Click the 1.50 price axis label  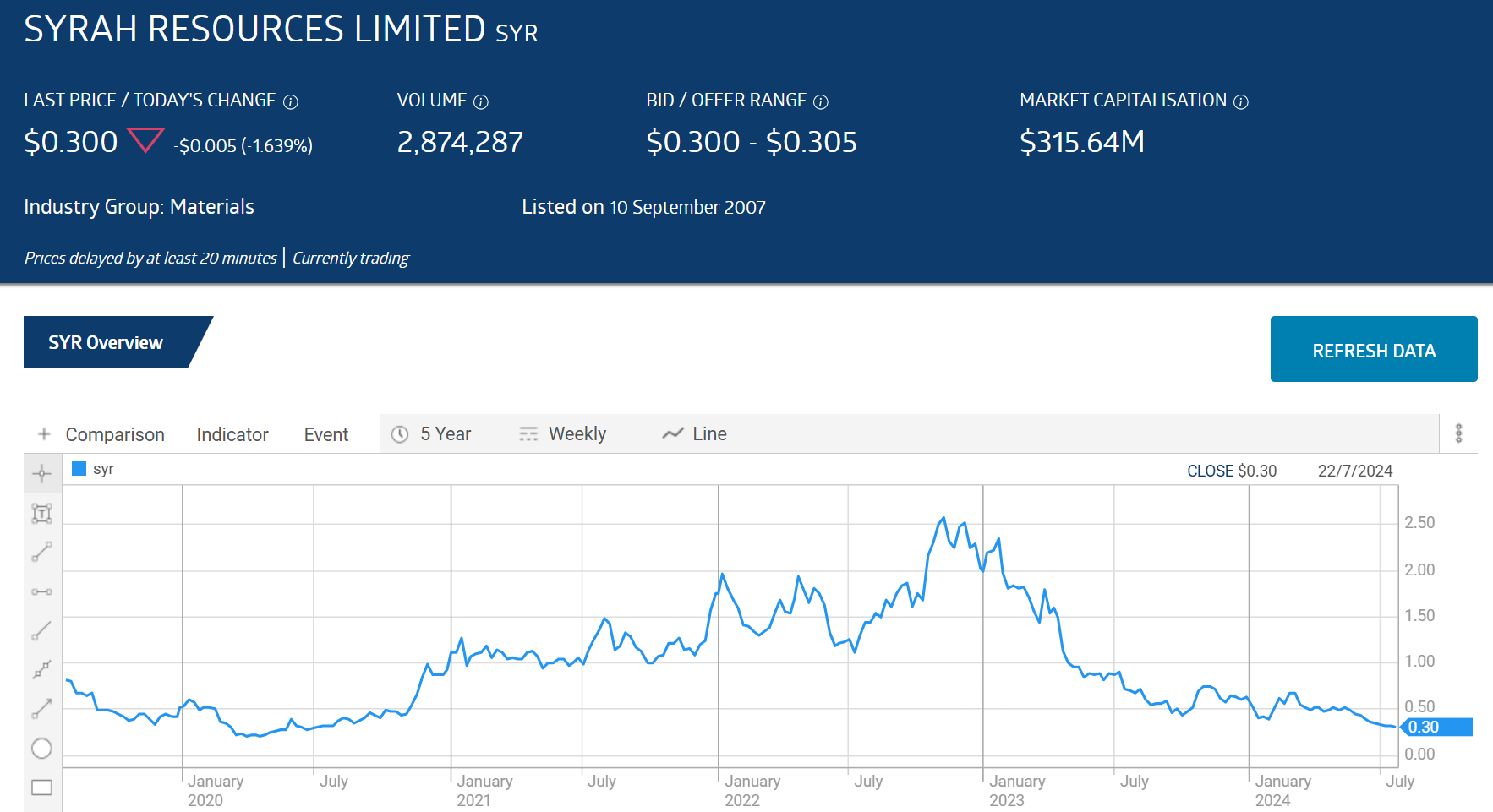1419,615
